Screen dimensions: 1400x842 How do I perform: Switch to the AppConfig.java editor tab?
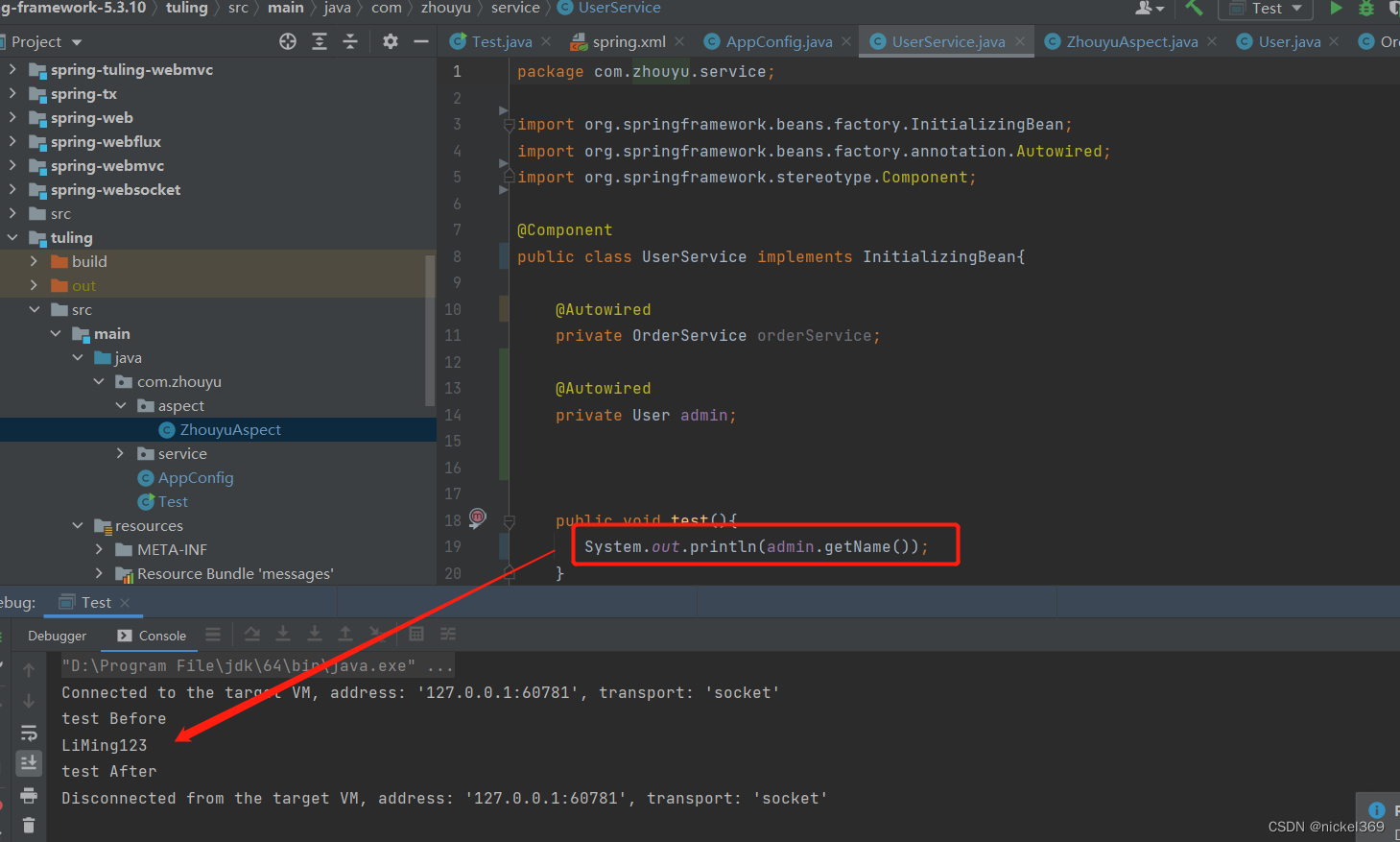(x=778, y=41)
